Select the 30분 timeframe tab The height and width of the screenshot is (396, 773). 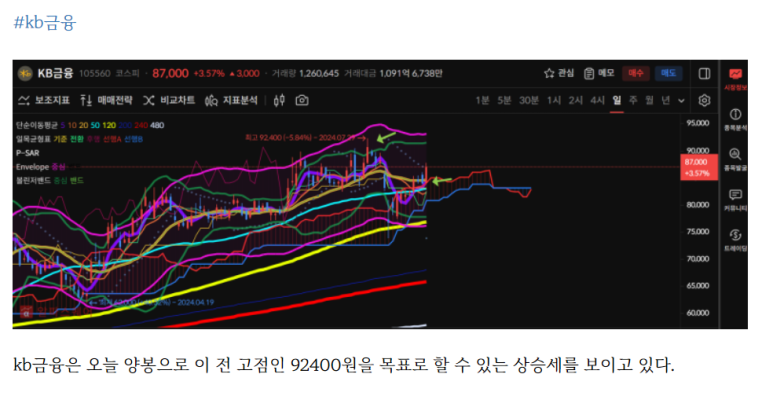(x=528, y=101)
